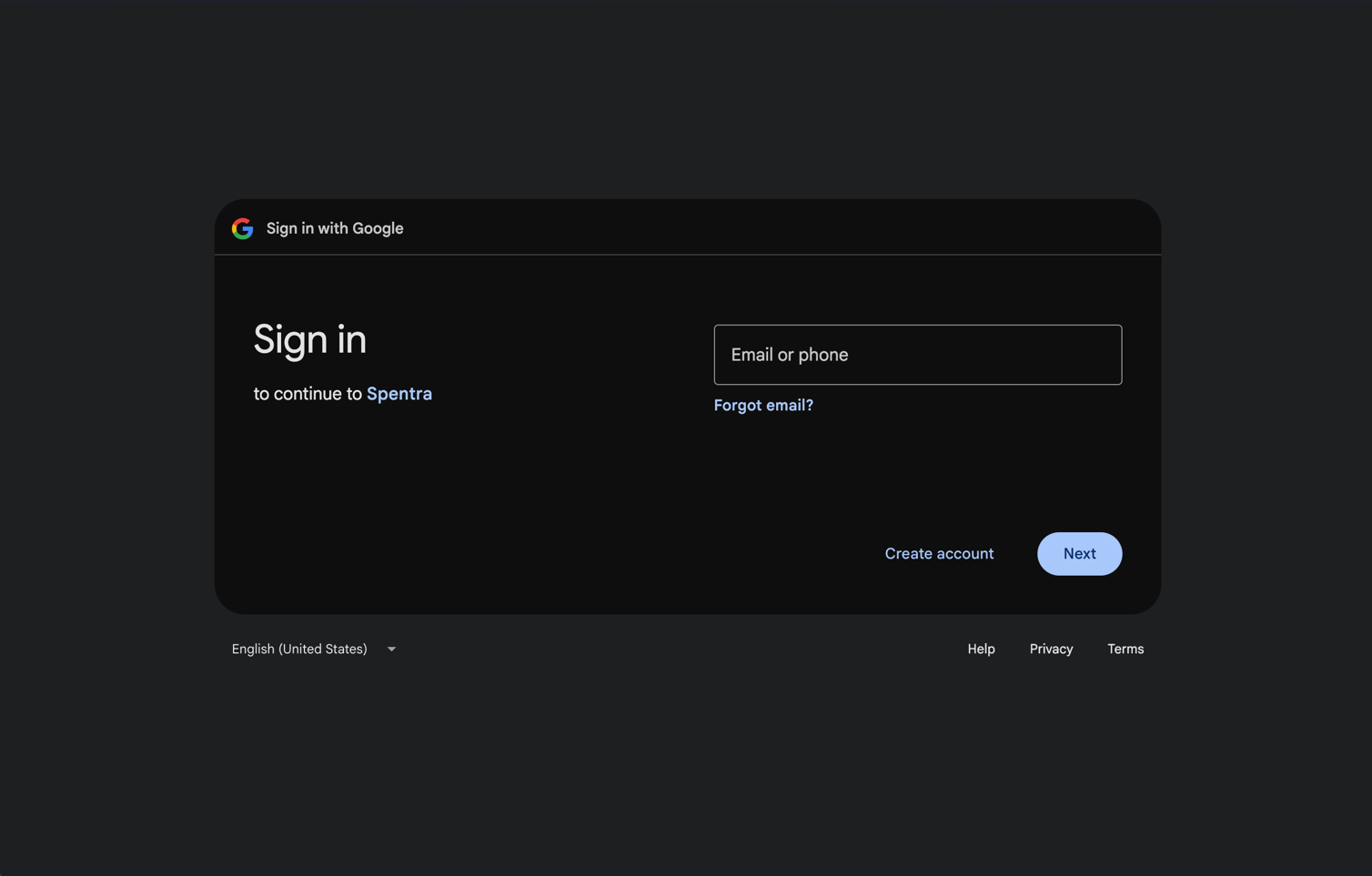The image size is (1372, 876).
Task: Click the red arc of the Google logo
Action: tap(242, 221)
